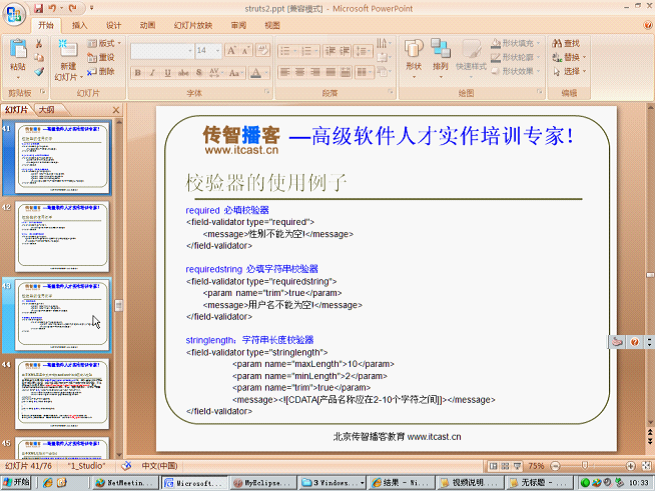Open the Arrange menu (排列)
Viewport: 655px width, 491px height.
coord(440,59)
